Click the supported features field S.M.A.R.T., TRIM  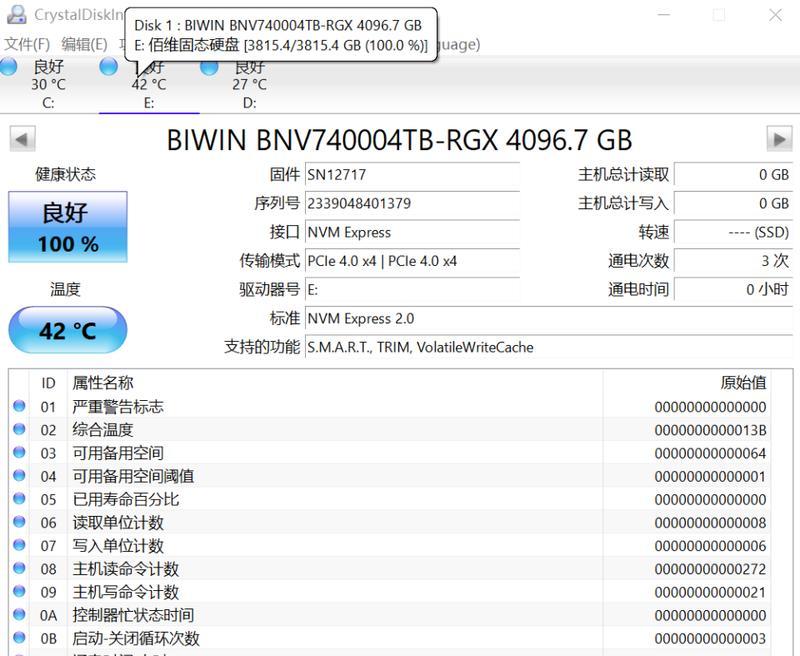pyautogui.click(x=549, y=347)
